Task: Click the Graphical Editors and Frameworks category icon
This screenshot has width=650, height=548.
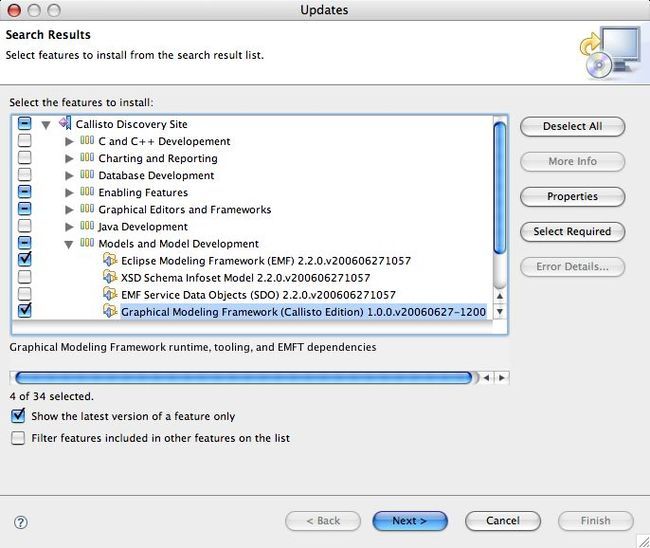Action: pos(87,208)
